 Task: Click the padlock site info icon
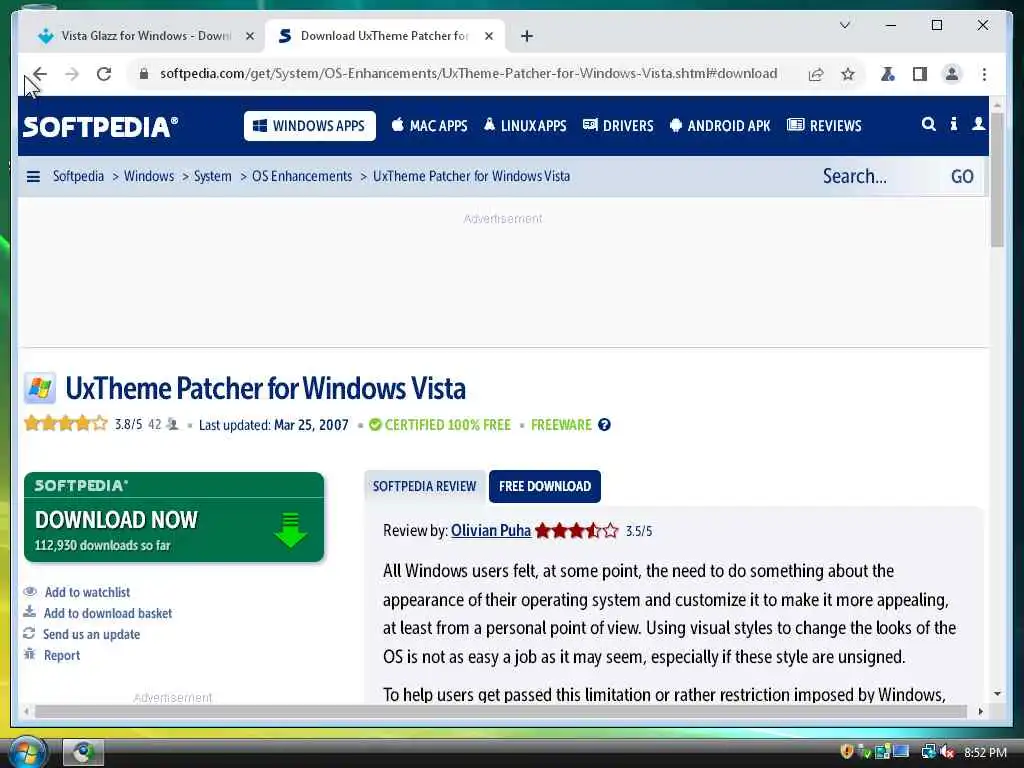144,74
